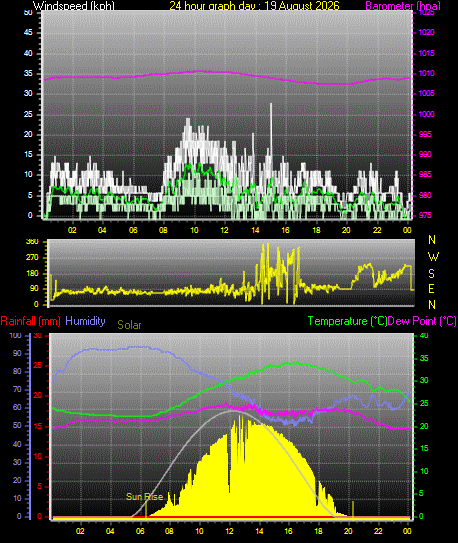
Task: Click the "Barometer (hpa)" axis title
Action: coord(403,6)
